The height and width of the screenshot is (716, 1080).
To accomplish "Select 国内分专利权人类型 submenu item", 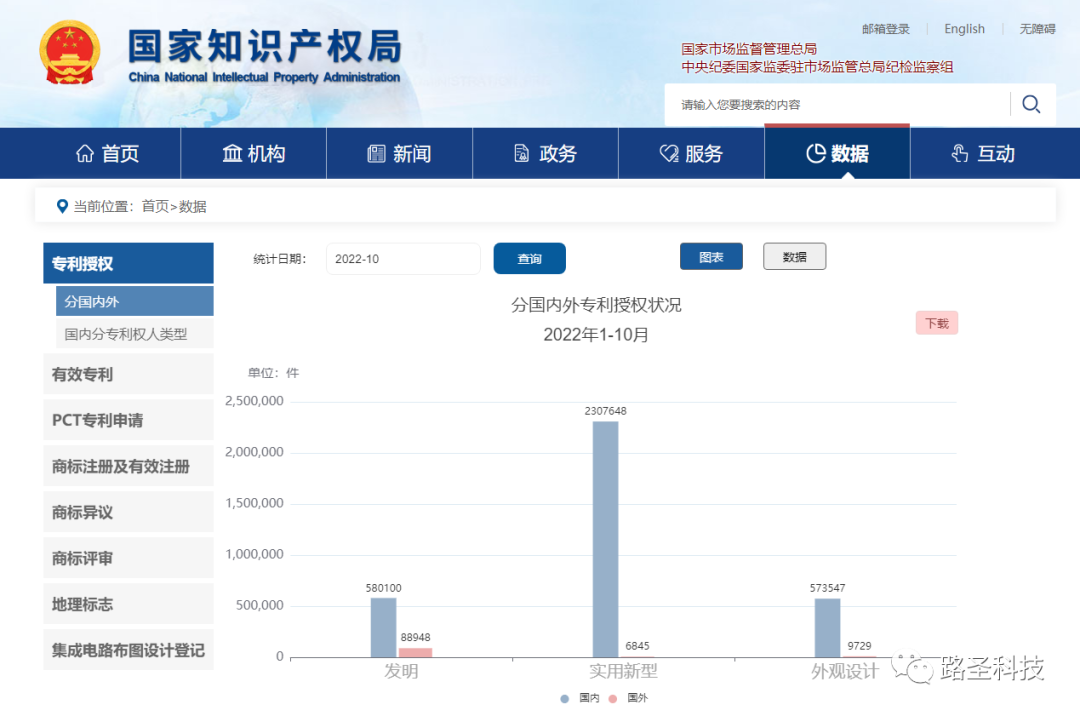I will click(x=134, y=334).
